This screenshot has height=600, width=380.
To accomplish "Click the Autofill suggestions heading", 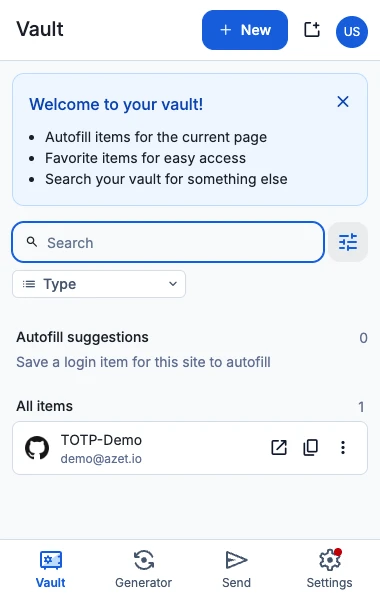I will [82, 337].
